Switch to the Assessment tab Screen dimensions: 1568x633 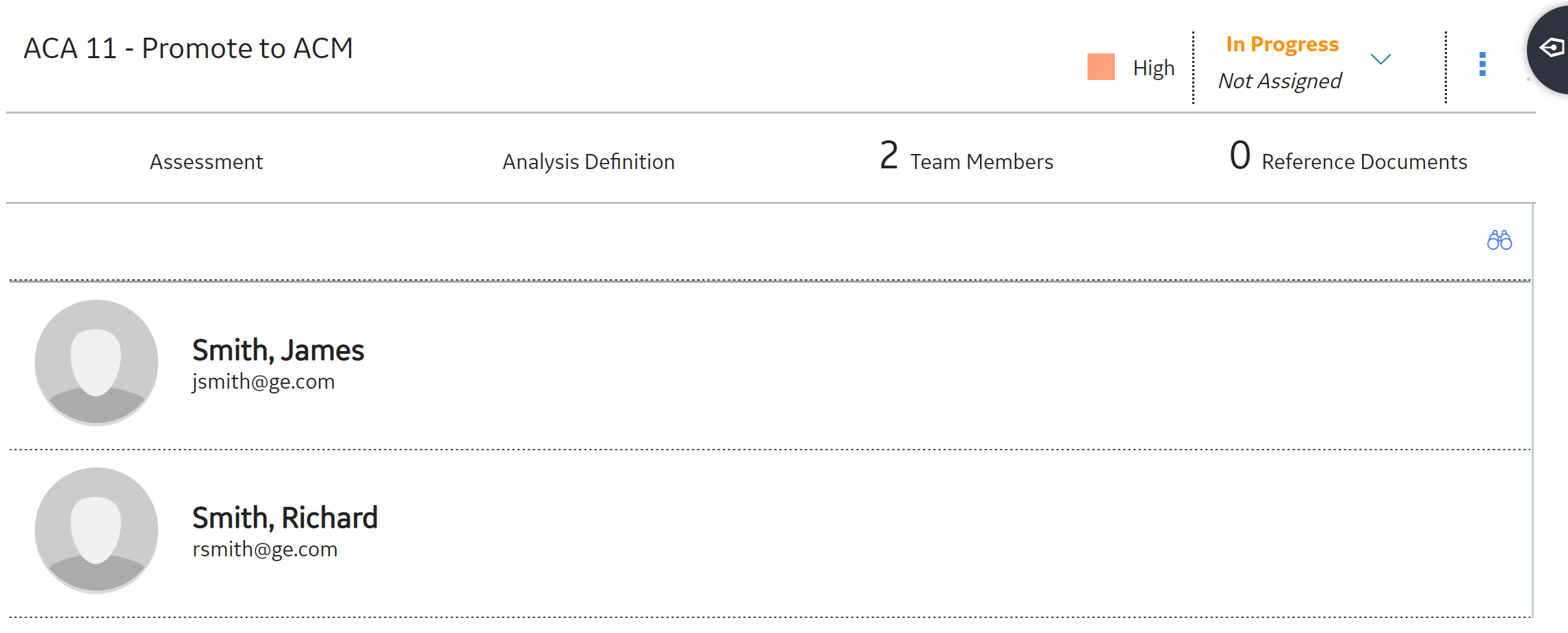tap(206, 162)
